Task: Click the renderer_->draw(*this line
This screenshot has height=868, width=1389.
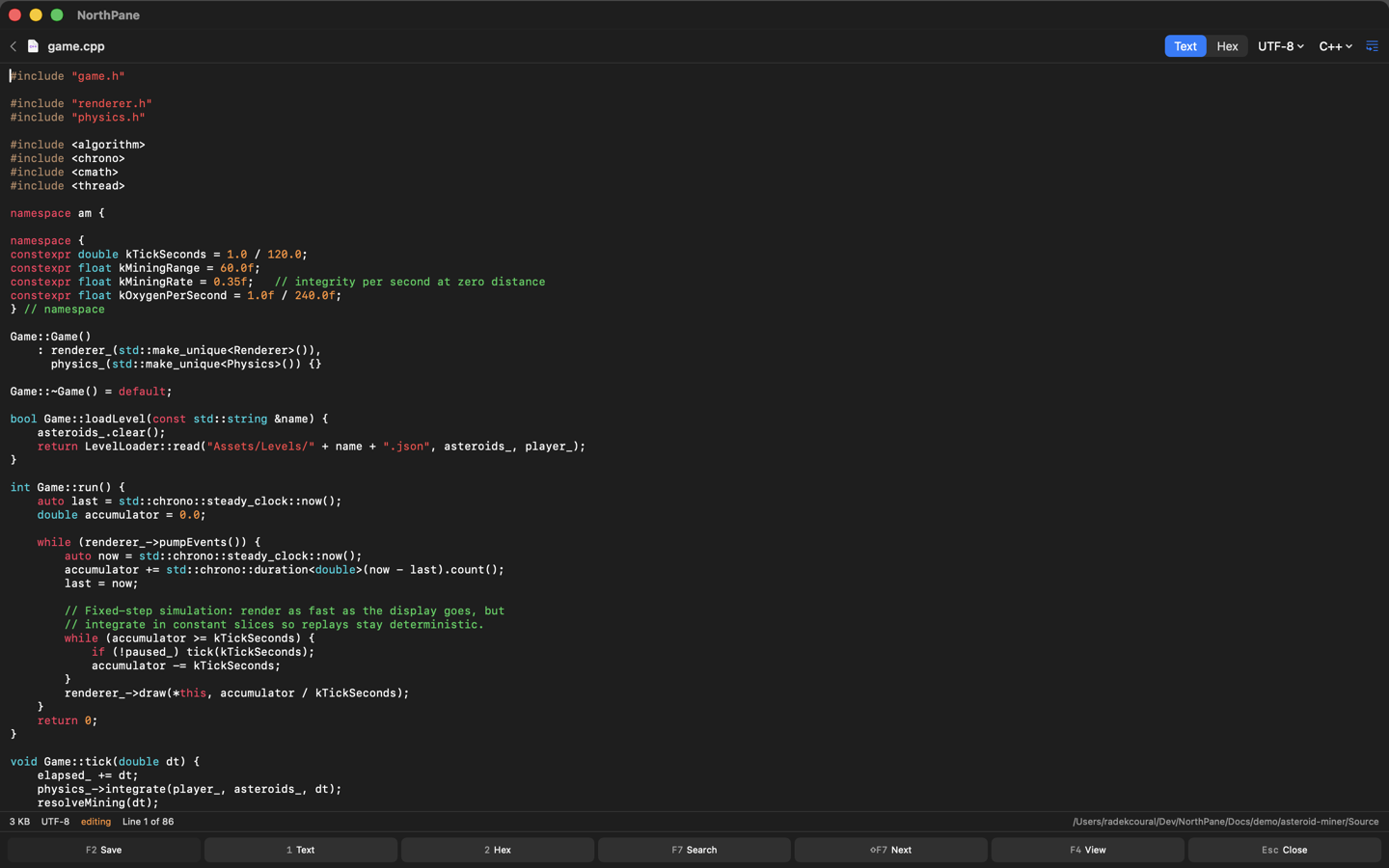Action: pos(236,693)
